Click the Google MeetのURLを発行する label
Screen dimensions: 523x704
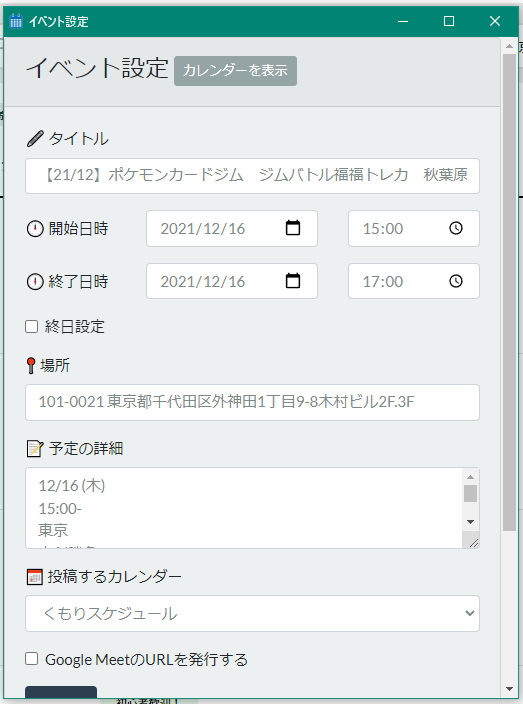[x=146, y=660]
